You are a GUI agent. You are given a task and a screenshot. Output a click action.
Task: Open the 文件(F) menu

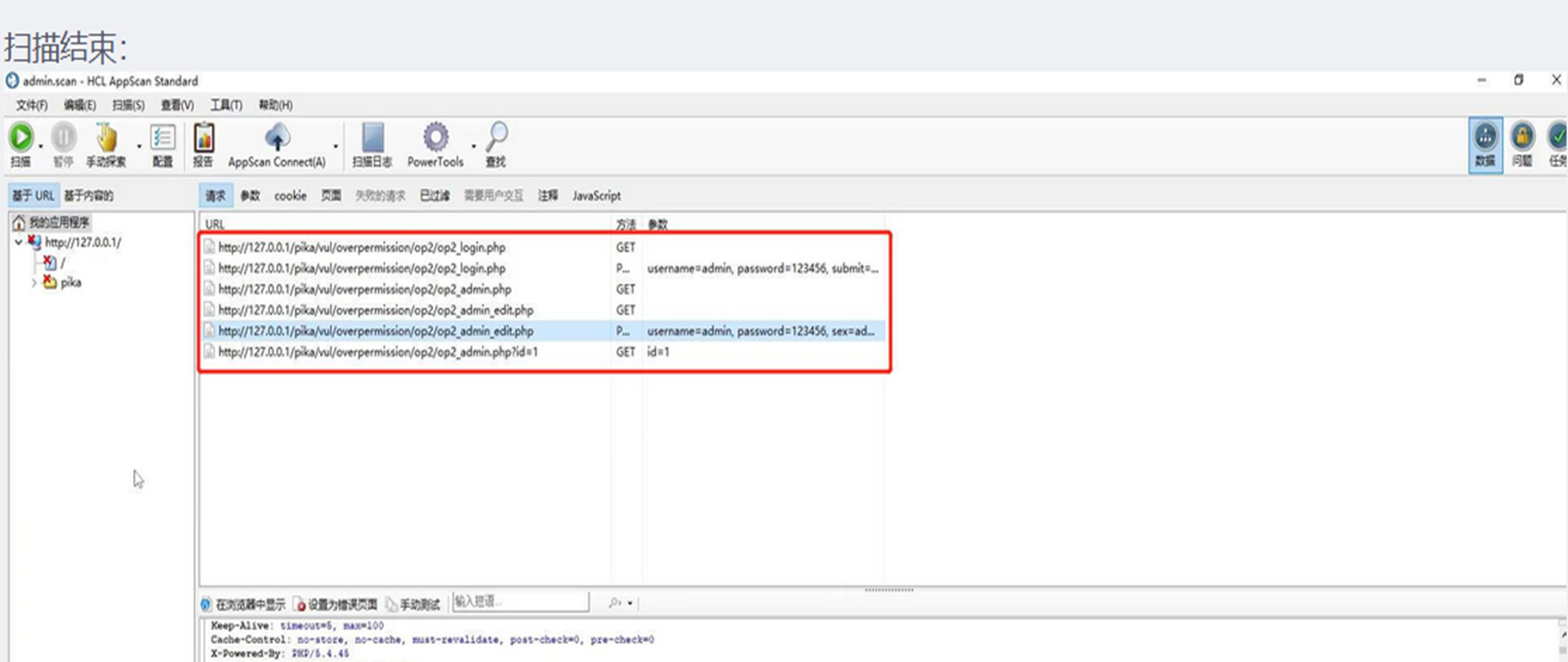[x=31, y=105]
